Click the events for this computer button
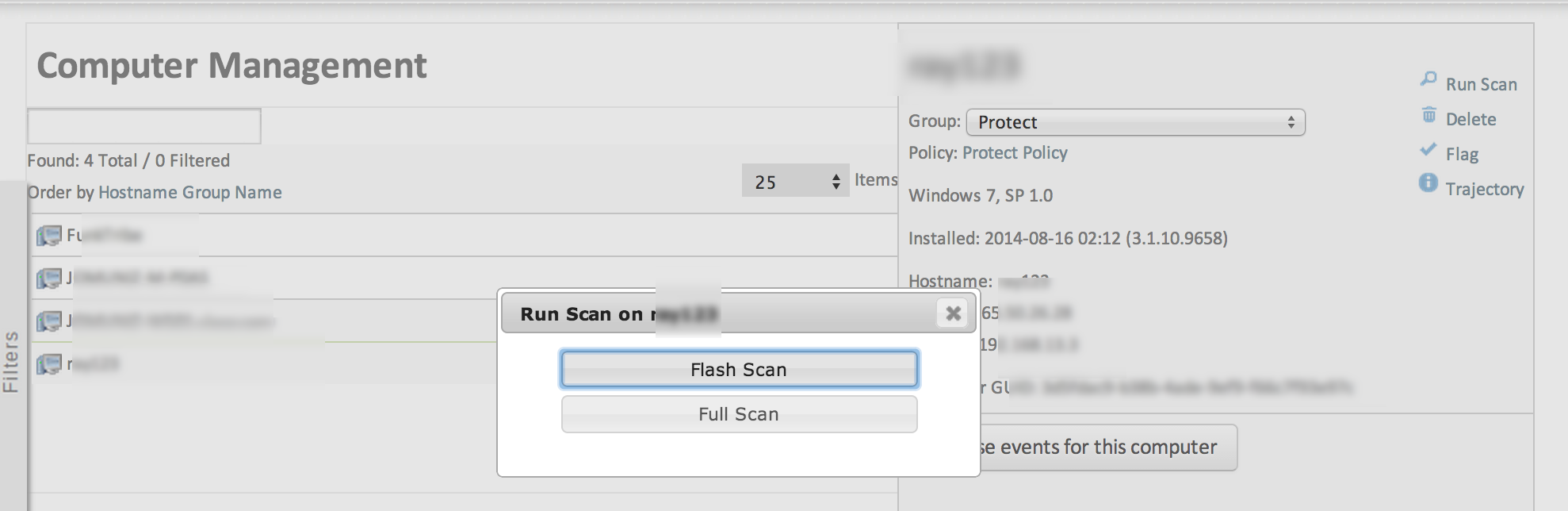Image resolution: width=1568 pixels, height=511 pixels. coord(1108,448)
